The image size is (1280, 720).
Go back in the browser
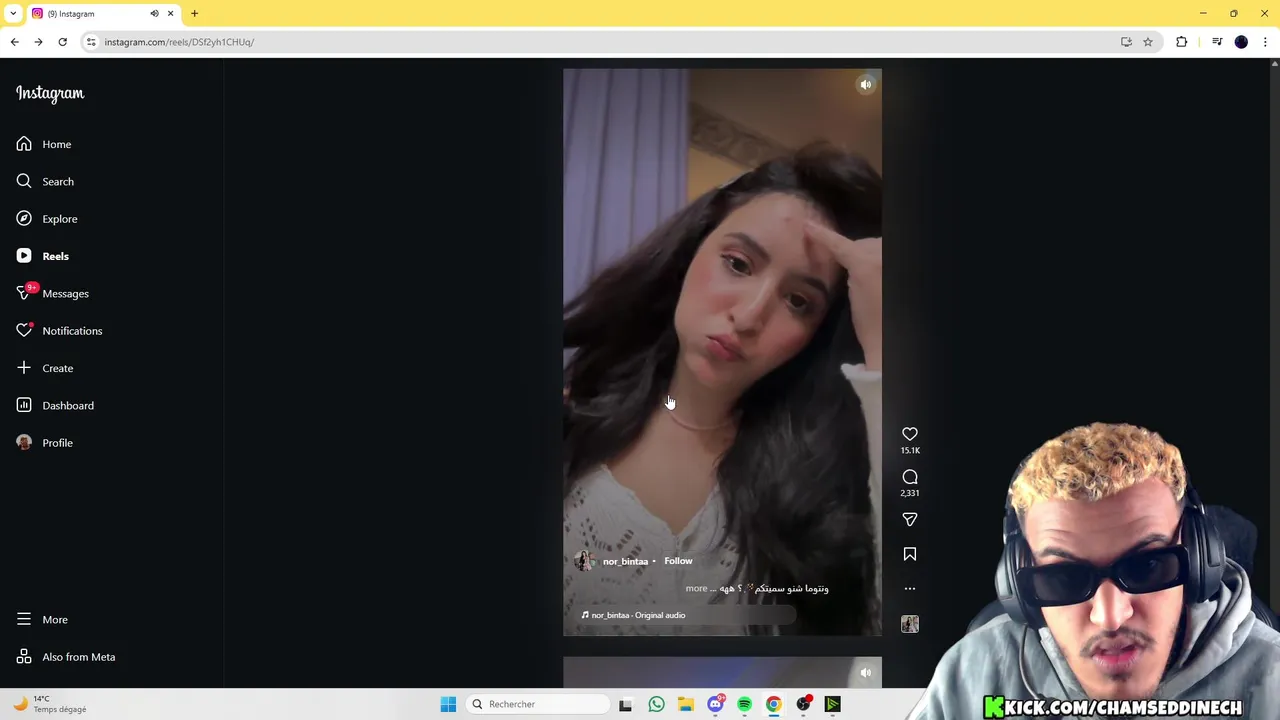(x=15, y=42)
